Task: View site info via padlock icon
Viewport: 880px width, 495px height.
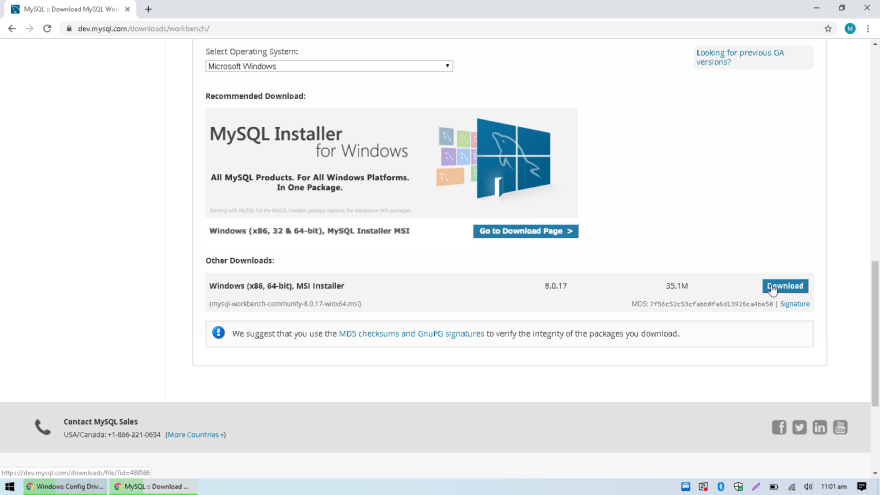Action: click(68, 29)
